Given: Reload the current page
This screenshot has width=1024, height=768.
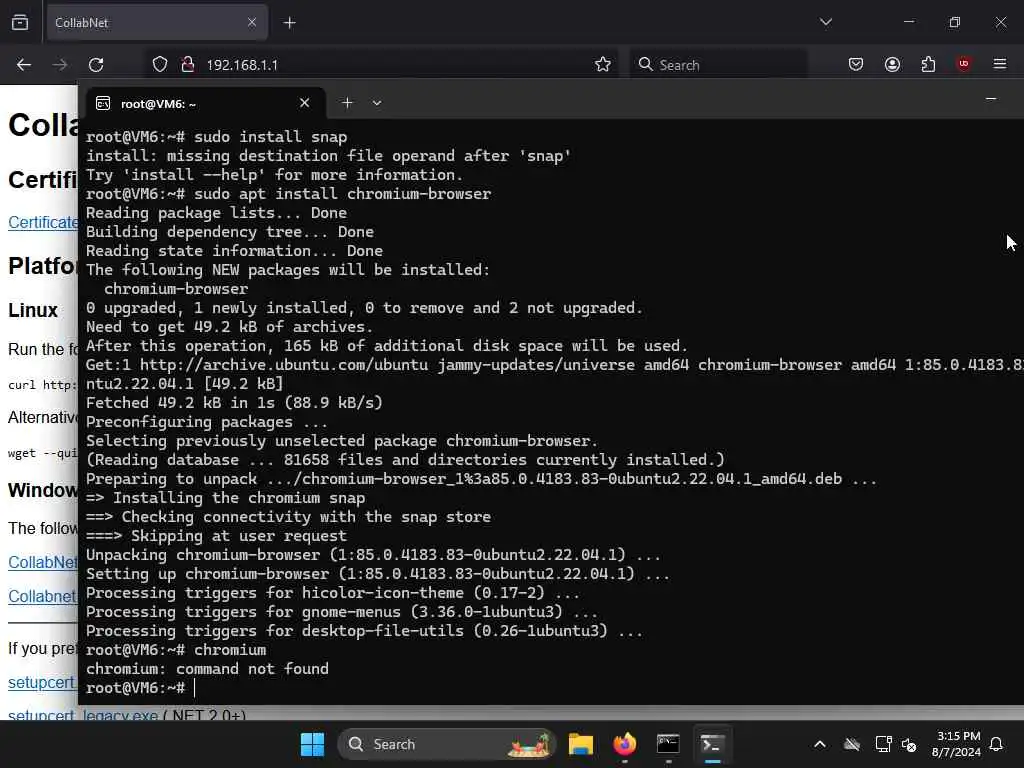Looking at the screenshot, I should tap(96, 65).
